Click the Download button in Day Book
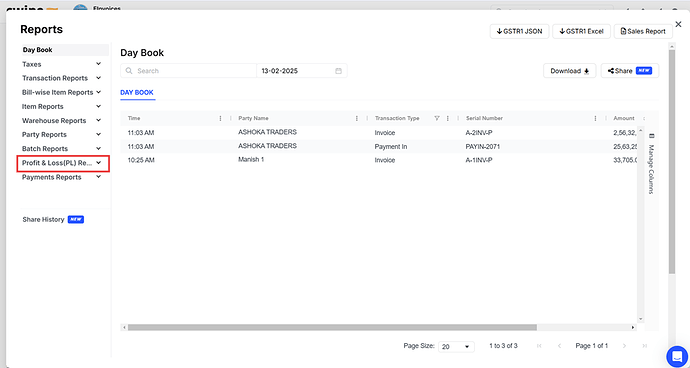The image size is (690, 368). (x=569, y=71)
